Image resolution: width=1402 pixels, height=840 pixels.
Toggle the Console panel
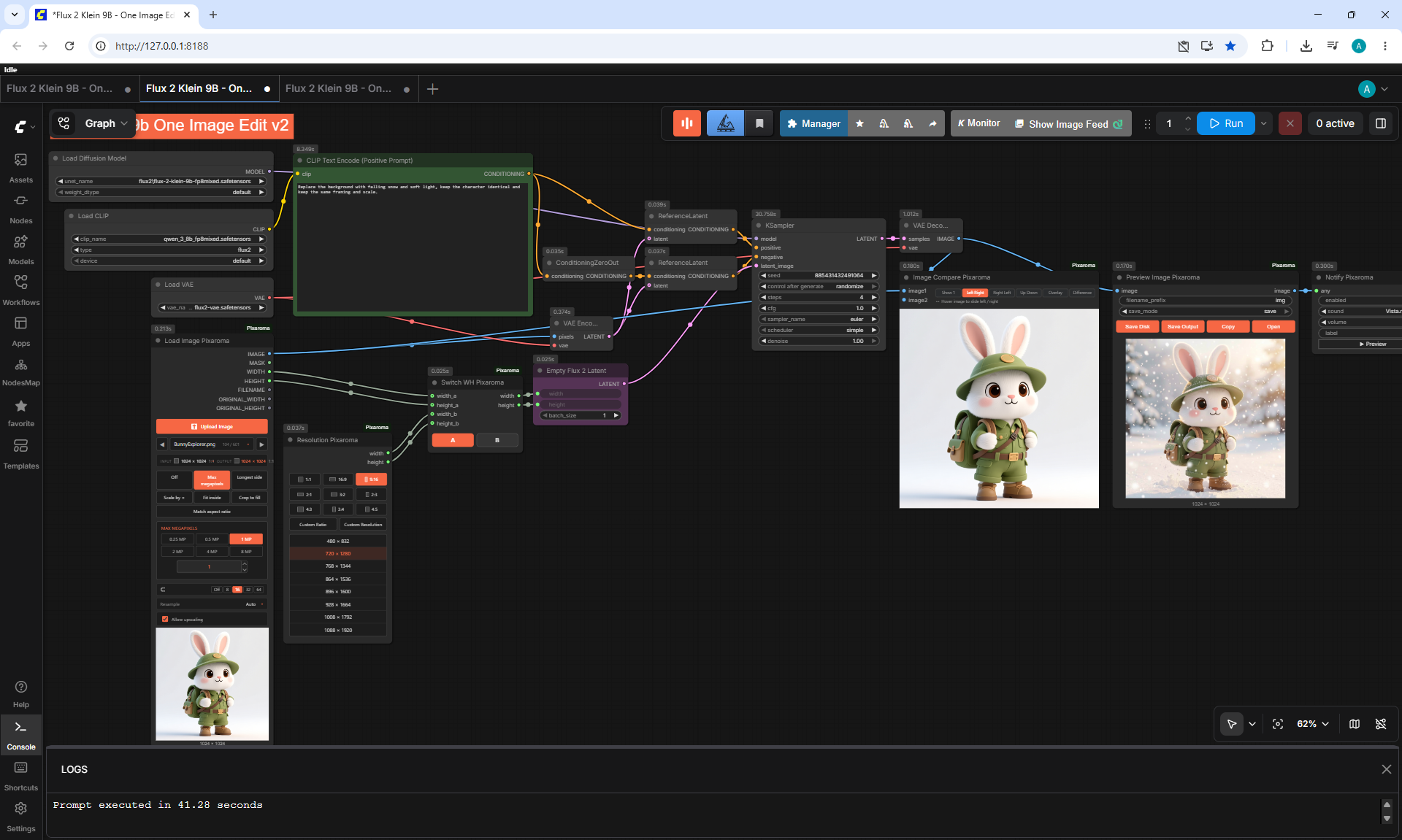(21, 735)
